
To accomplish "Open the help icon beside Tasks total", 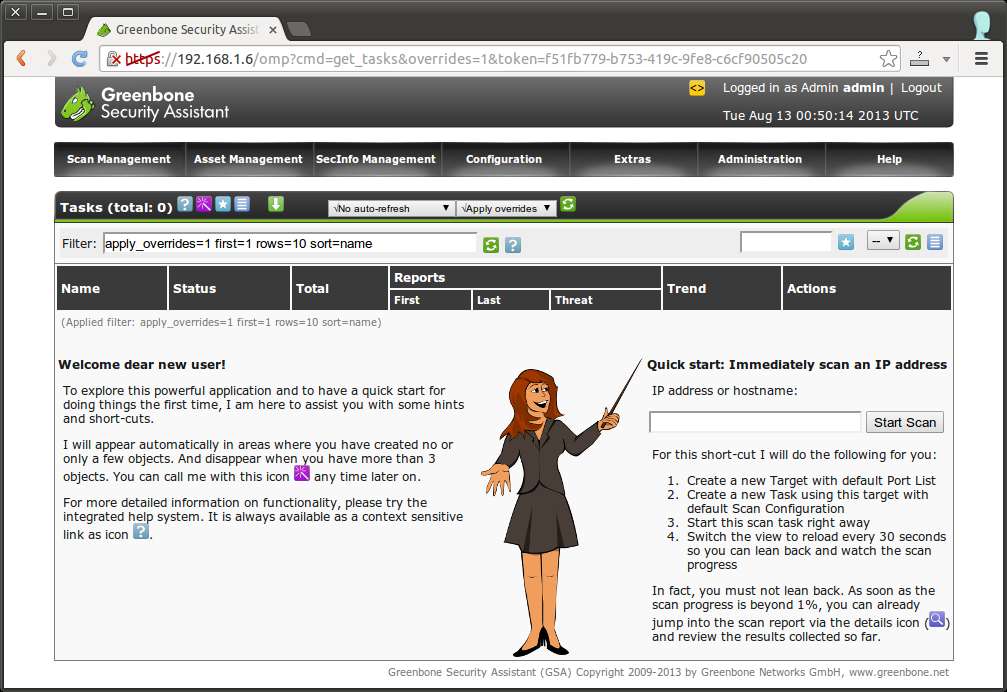I will [185, 204].
